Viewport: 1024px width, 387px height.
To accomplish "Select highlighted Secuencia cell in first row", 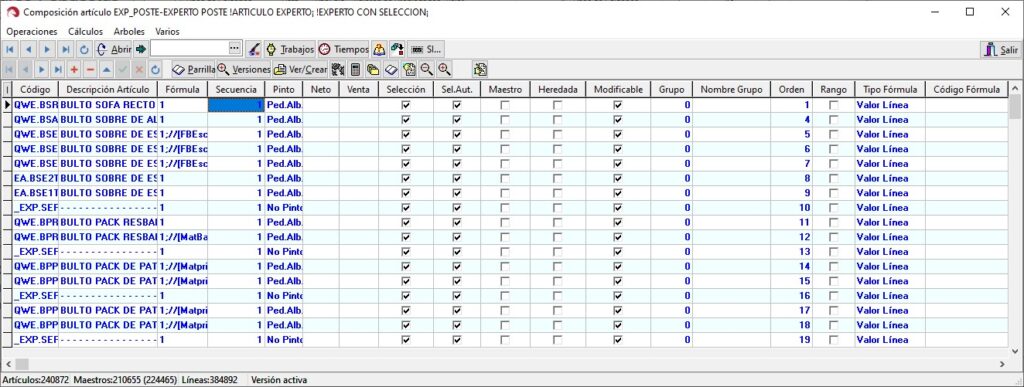I will click(236, 105).
